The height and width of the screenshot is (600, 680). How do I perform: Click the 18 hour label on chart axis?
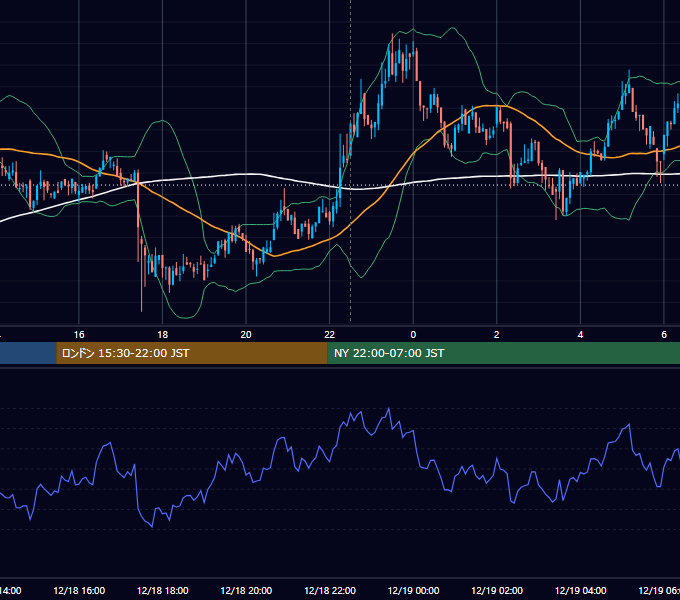(x=162, y=335)
